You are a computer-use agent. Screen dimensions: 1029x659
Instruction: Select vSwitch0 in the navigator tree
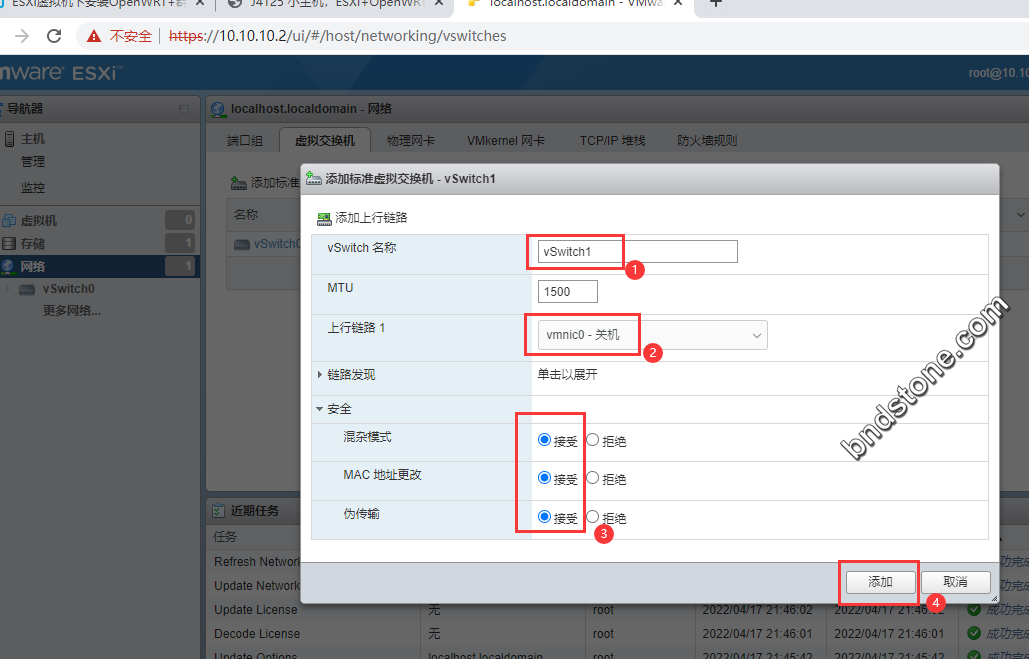[69, 289]
